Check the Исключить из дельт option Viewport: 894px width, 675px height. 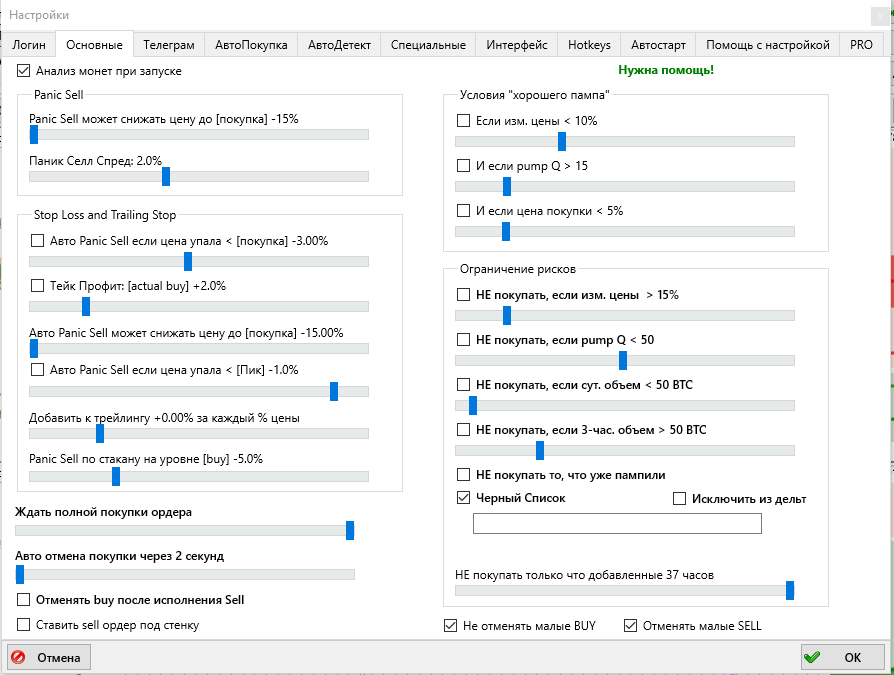click(x=680, y=499)
